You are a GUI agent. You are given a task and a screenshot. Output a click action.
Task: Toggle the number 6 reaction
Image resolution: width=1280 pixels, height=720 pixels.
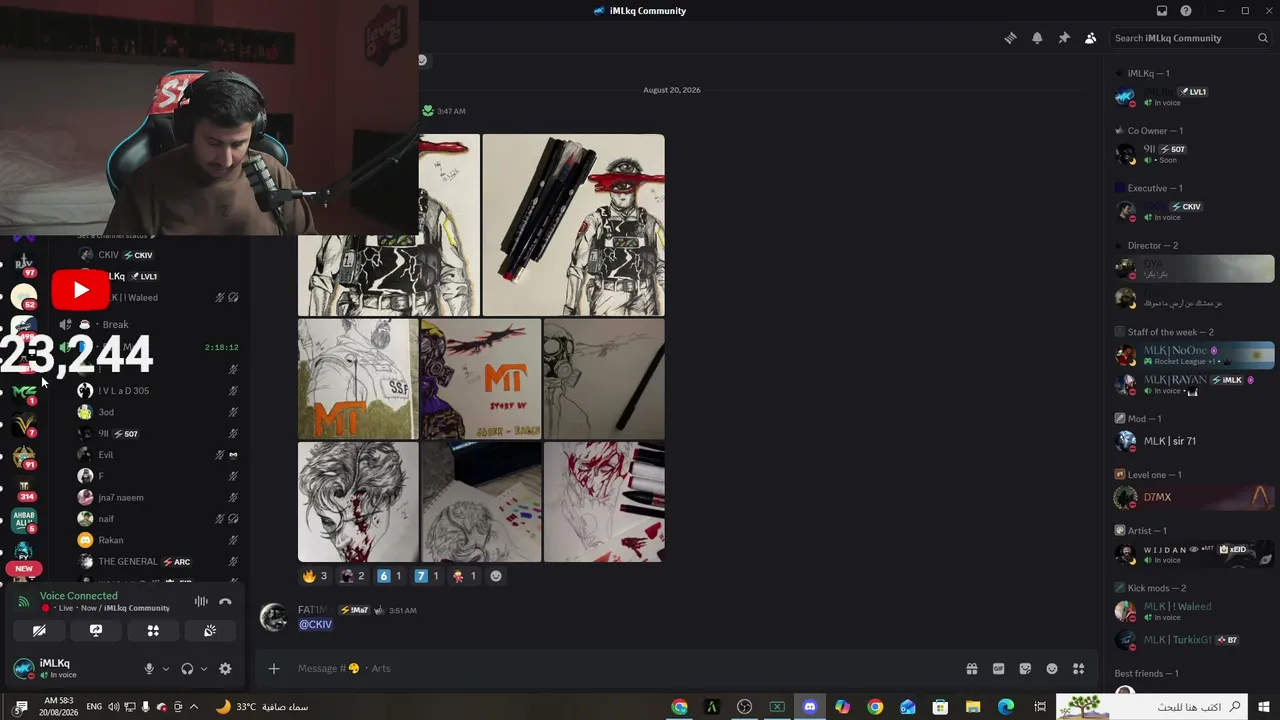[x=390, y=576]
